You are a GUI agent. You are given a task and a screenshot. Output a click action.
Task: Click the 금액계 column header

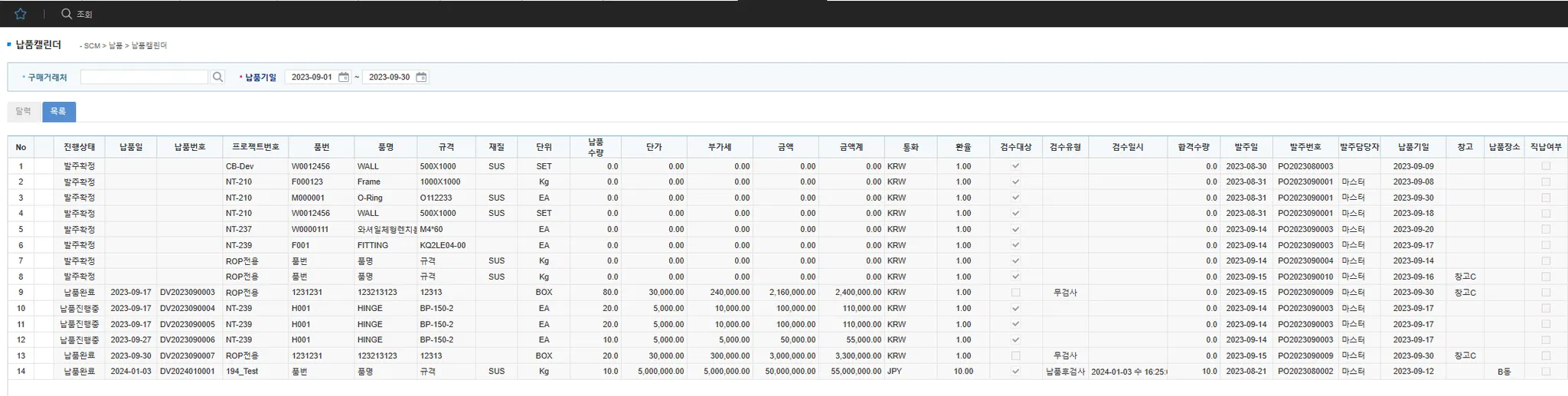pyautogui.click(x=851, y=147)
